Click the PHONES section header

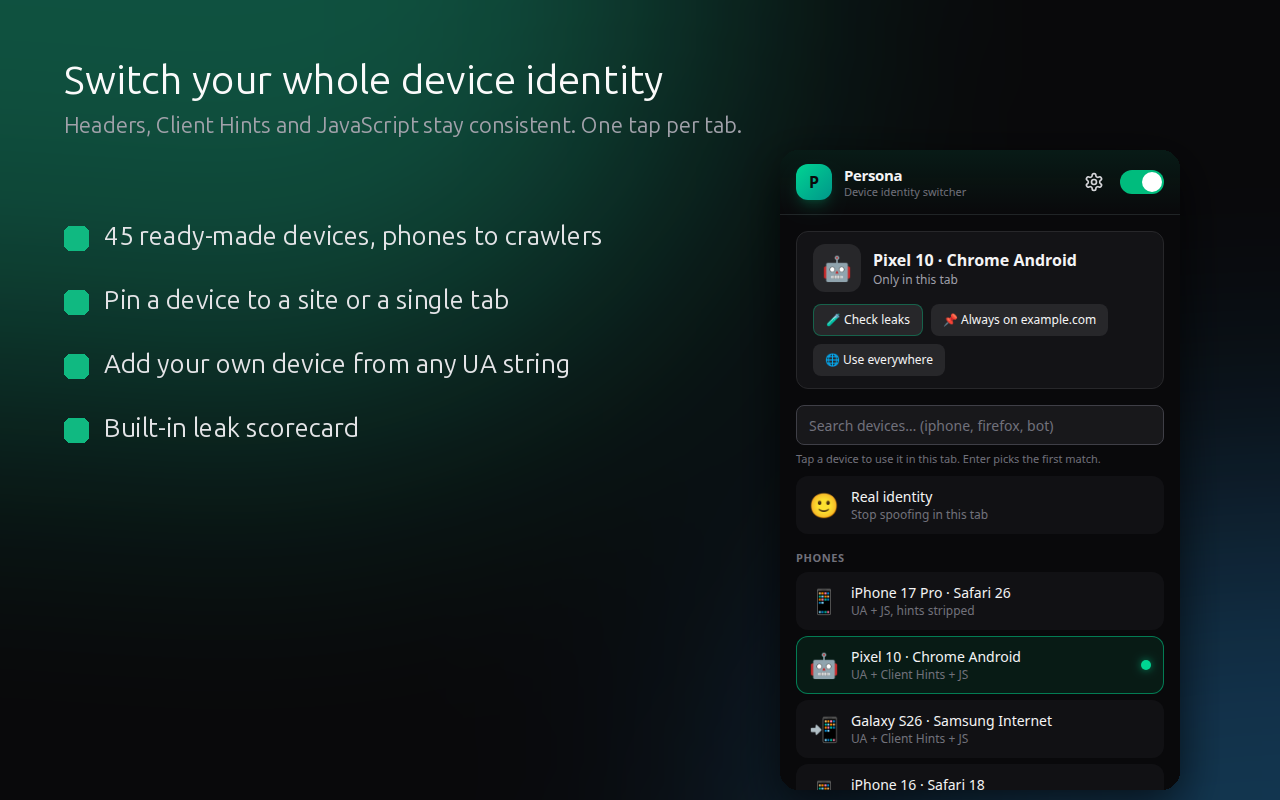pos(820,558)
